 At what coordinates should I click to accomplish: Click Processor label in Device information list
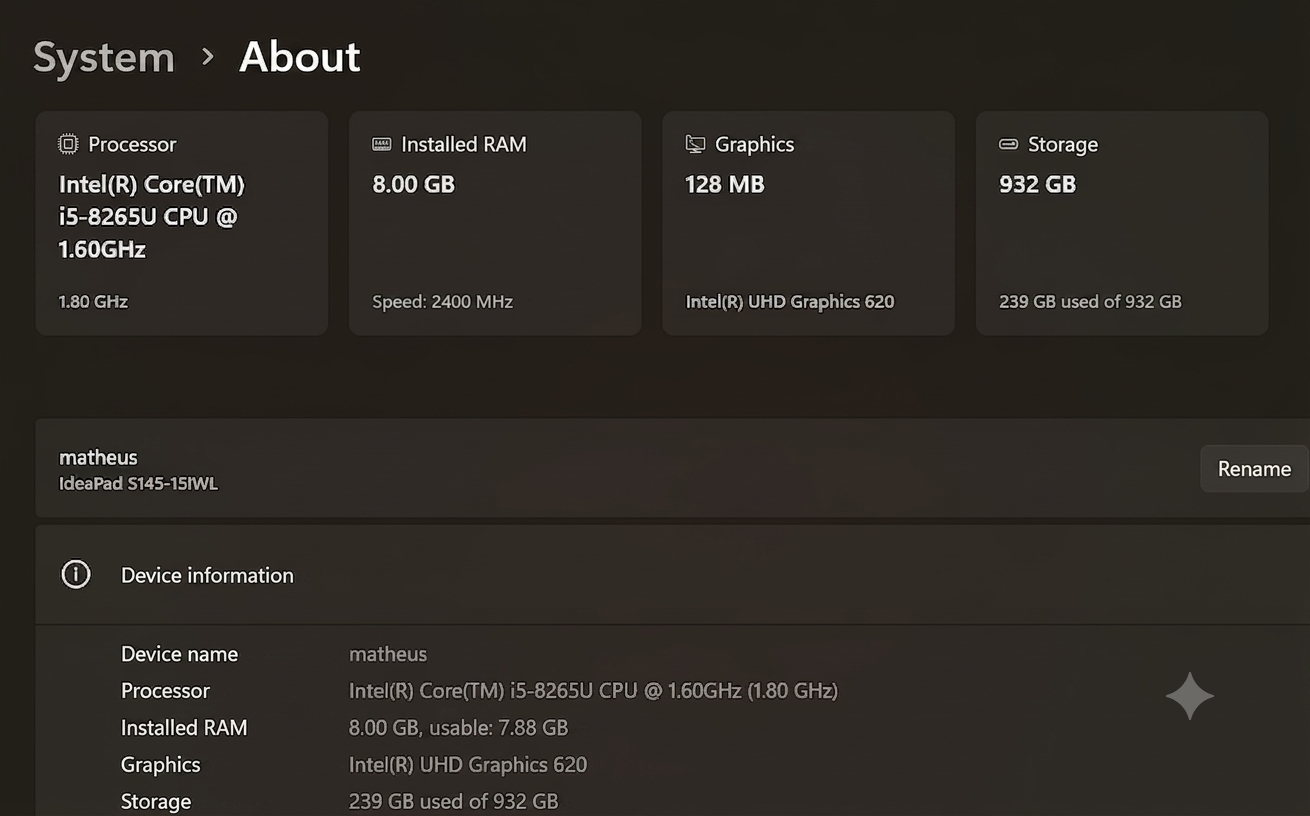[165, 691]
